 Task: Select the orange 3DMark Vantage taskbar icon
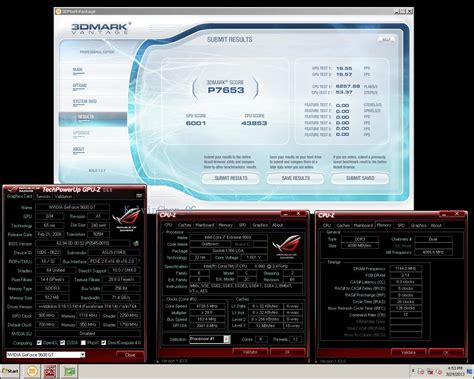tap(32, 371)
